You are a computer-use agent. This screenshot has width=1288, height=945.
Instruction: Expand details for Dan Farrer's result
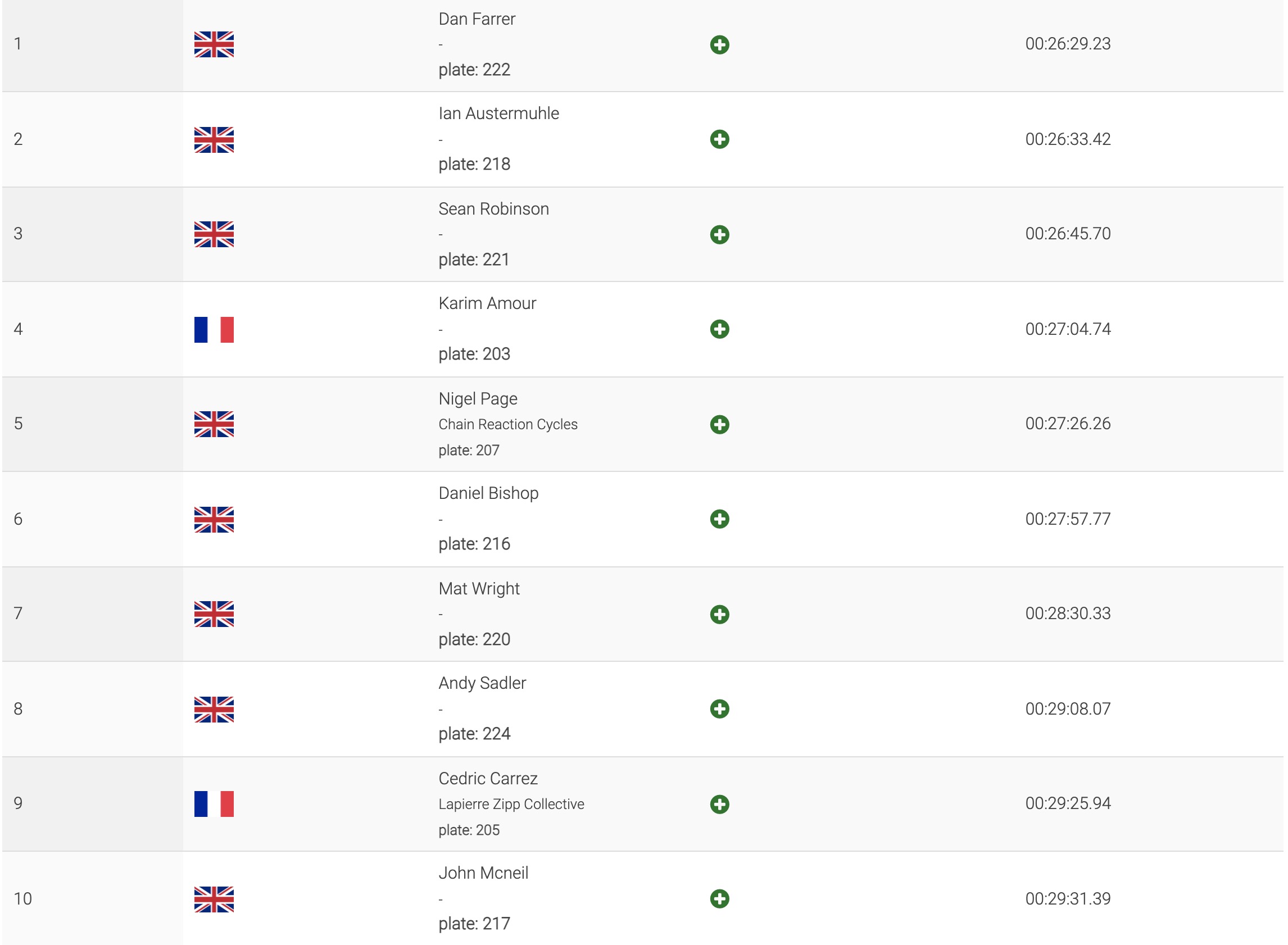pos(719,44)
